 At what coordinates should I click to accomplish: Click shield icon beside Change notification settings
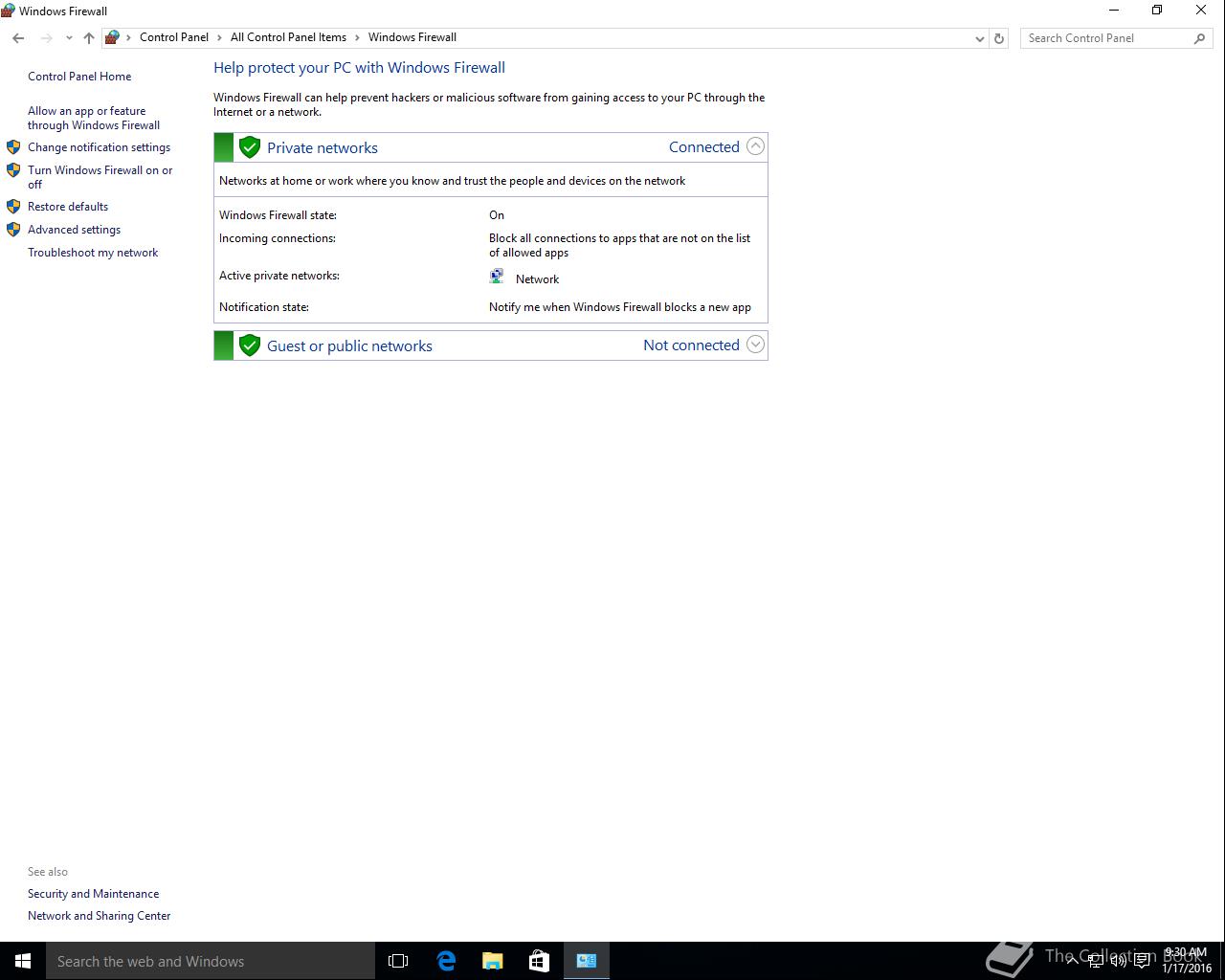click(13, 147)
